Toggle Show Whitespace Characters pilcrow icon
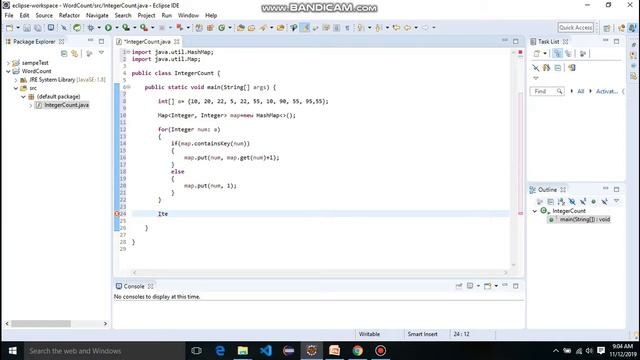 (347, 28)
